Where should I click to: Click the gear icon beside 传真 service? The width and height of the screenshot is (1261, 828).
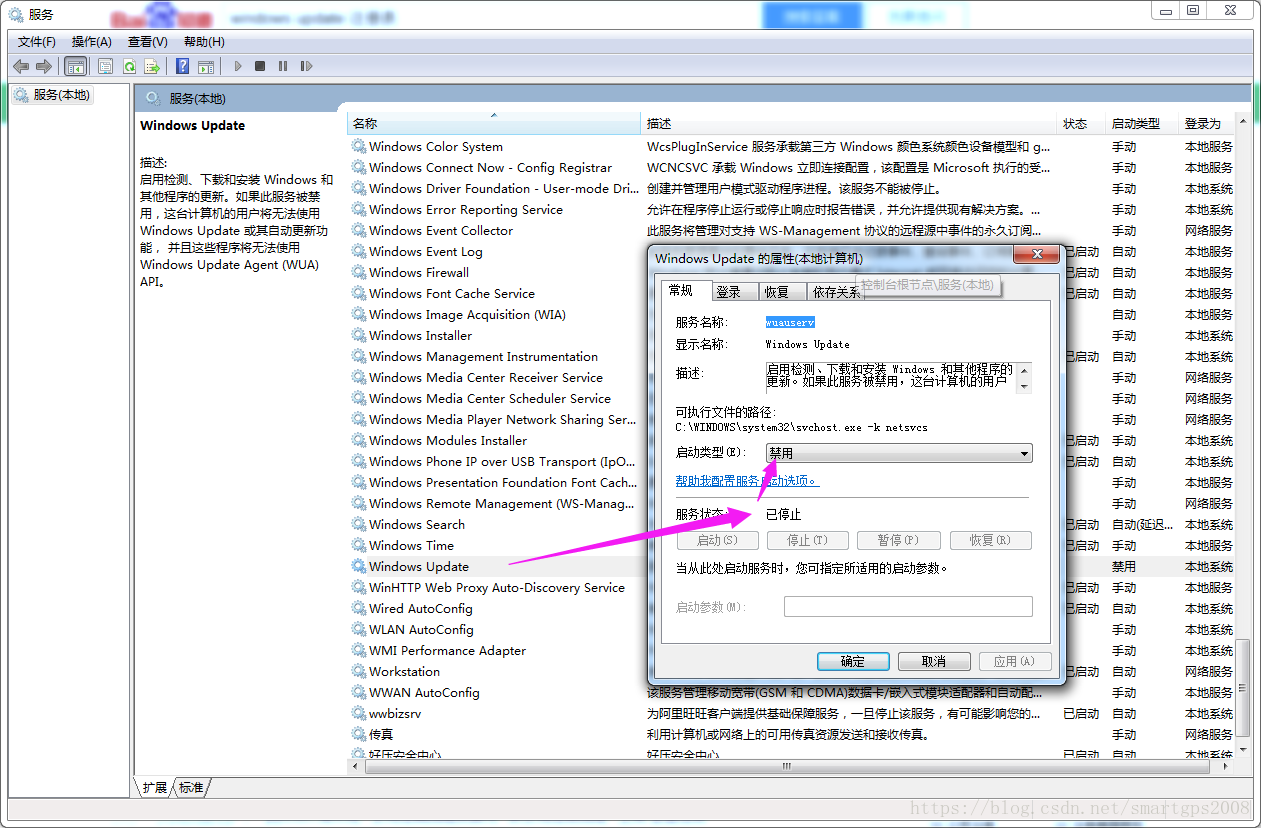point(359,734)
